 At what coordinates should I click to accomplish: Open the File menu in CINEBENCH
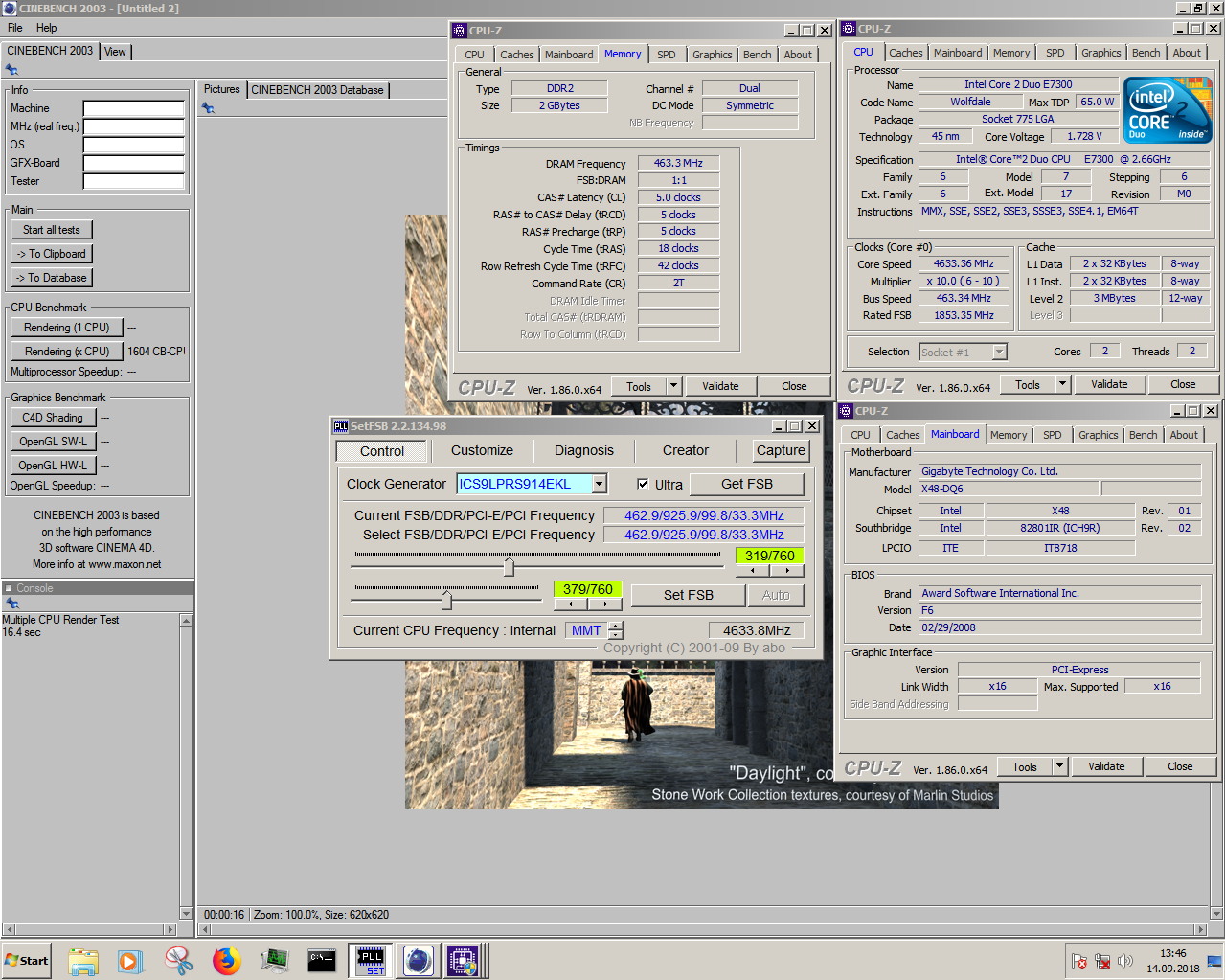click(14, 28)
